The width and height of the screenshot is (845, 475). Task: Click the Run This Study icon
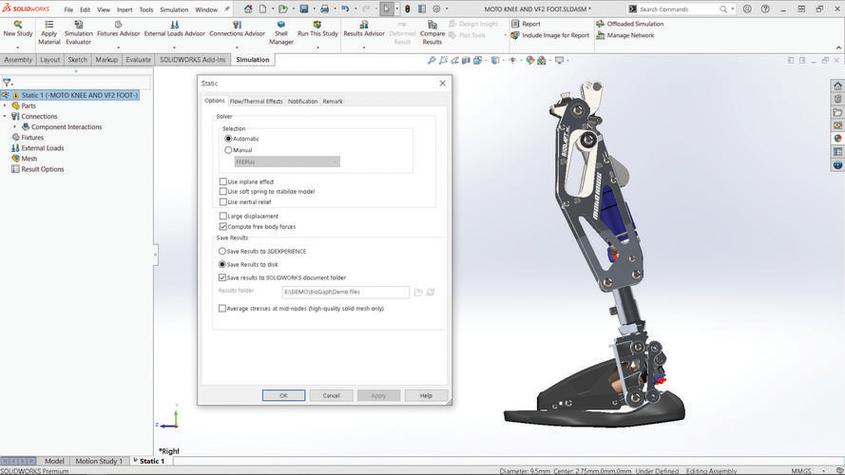click(x=317, y=25)
